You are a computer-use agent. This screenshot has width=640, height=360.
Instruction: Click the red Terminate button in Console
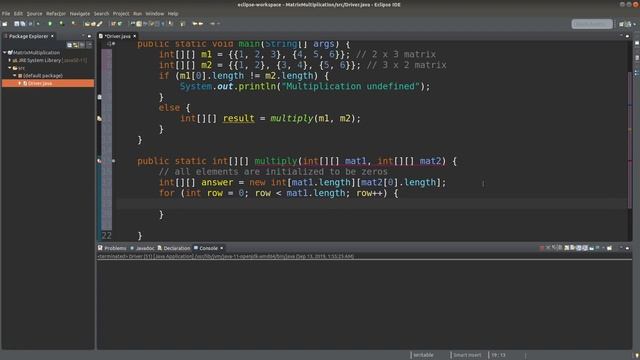(542, 248)
